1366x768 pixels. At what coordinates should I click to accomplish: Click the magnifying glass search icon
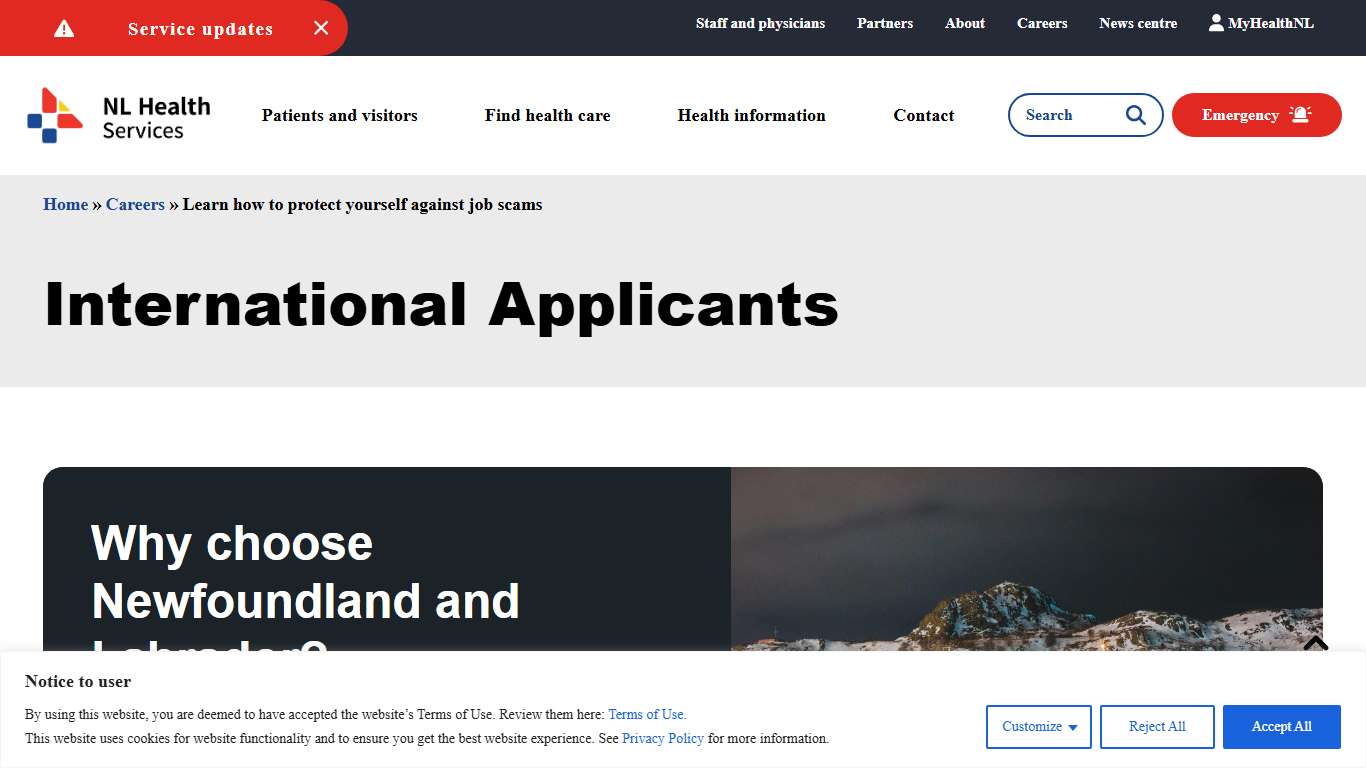(1135, 115)
